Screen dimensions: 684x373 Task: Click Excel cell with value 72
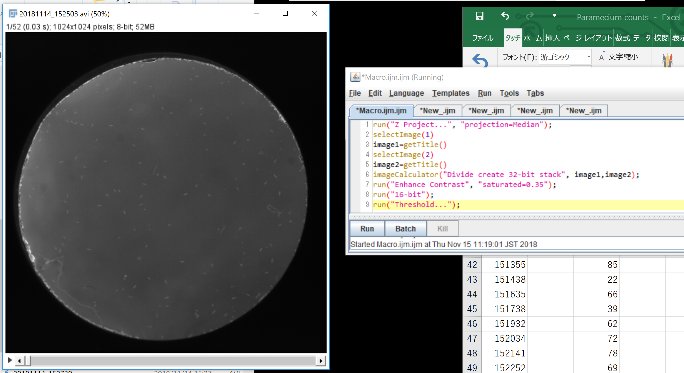tap(596, 338)
